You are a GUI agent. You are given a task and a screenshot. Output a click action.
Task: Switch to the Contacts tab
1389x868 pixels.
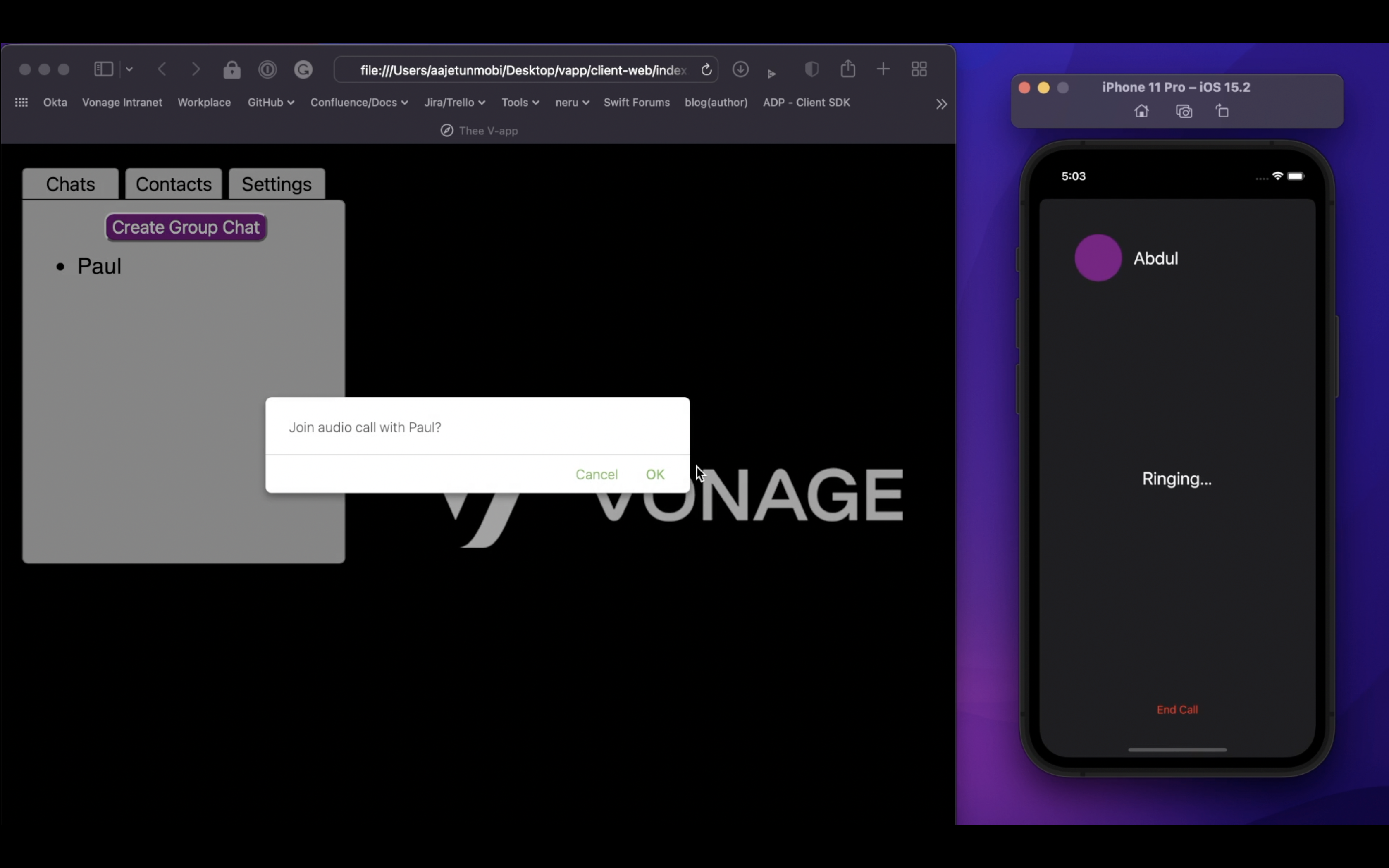click(173, 184)
